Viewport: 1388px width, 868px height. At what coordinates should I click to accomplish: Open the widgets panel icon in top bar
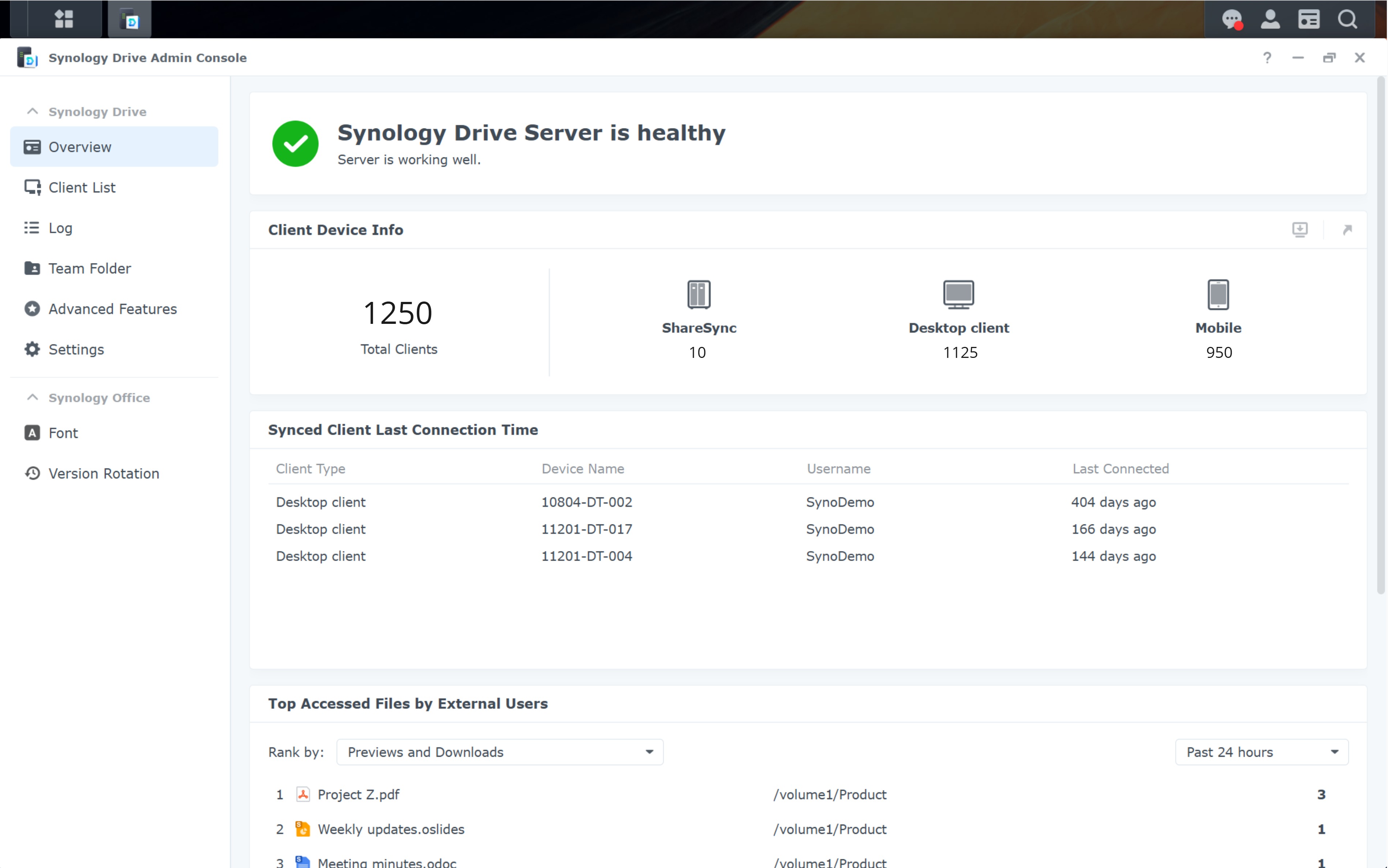[1309, 19]
